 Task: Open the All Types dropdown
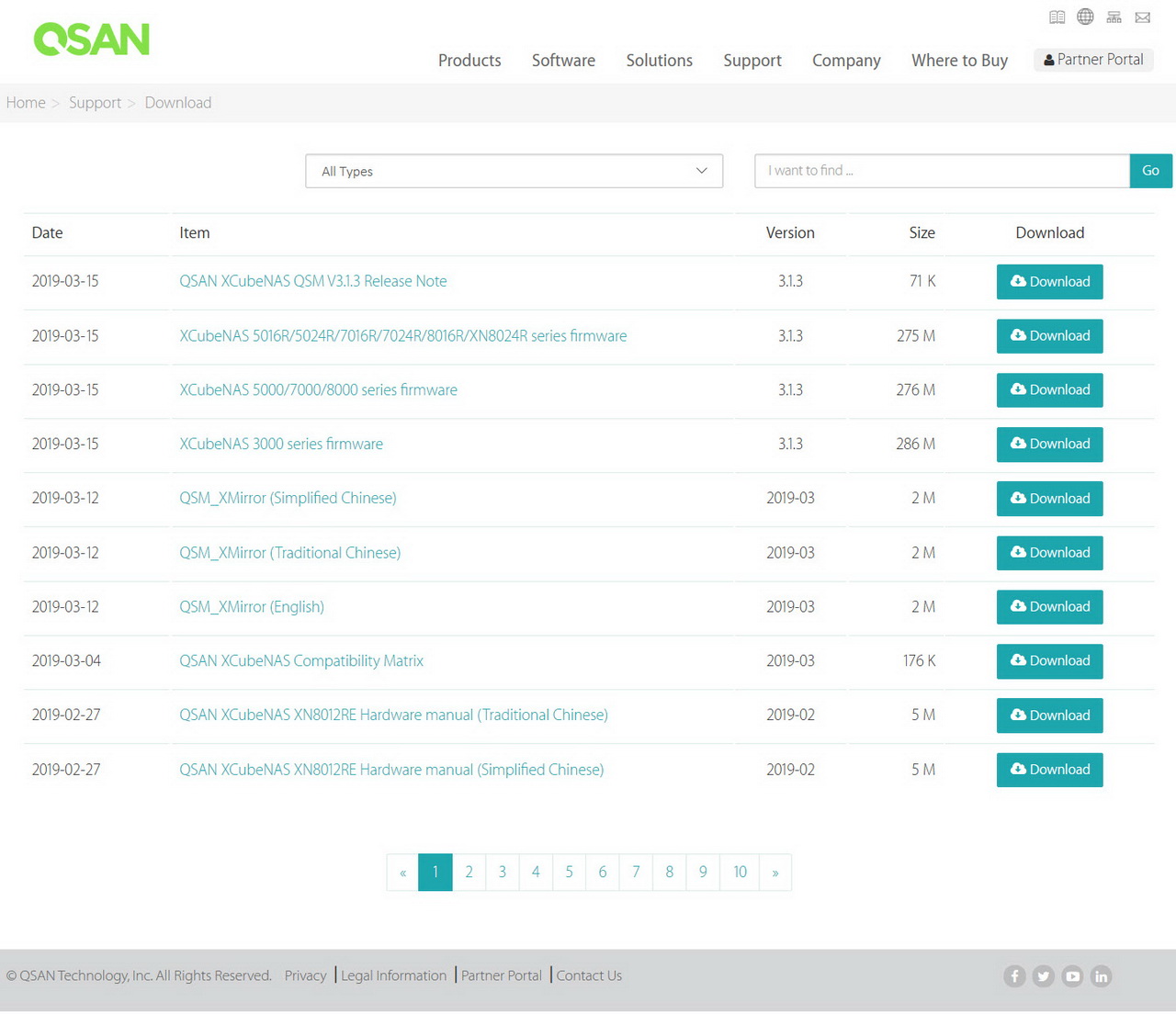(514, 171)
